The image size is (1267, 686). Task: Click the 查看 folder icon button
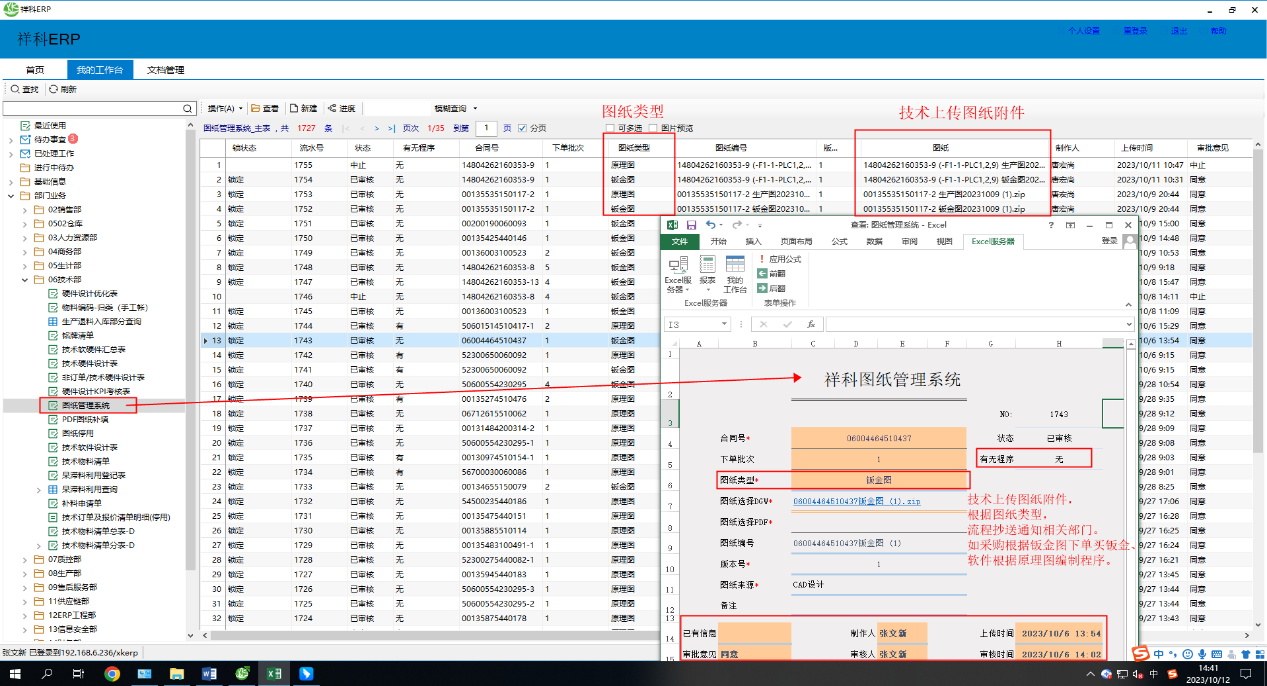pyautogui.click(x=256, y=108)
